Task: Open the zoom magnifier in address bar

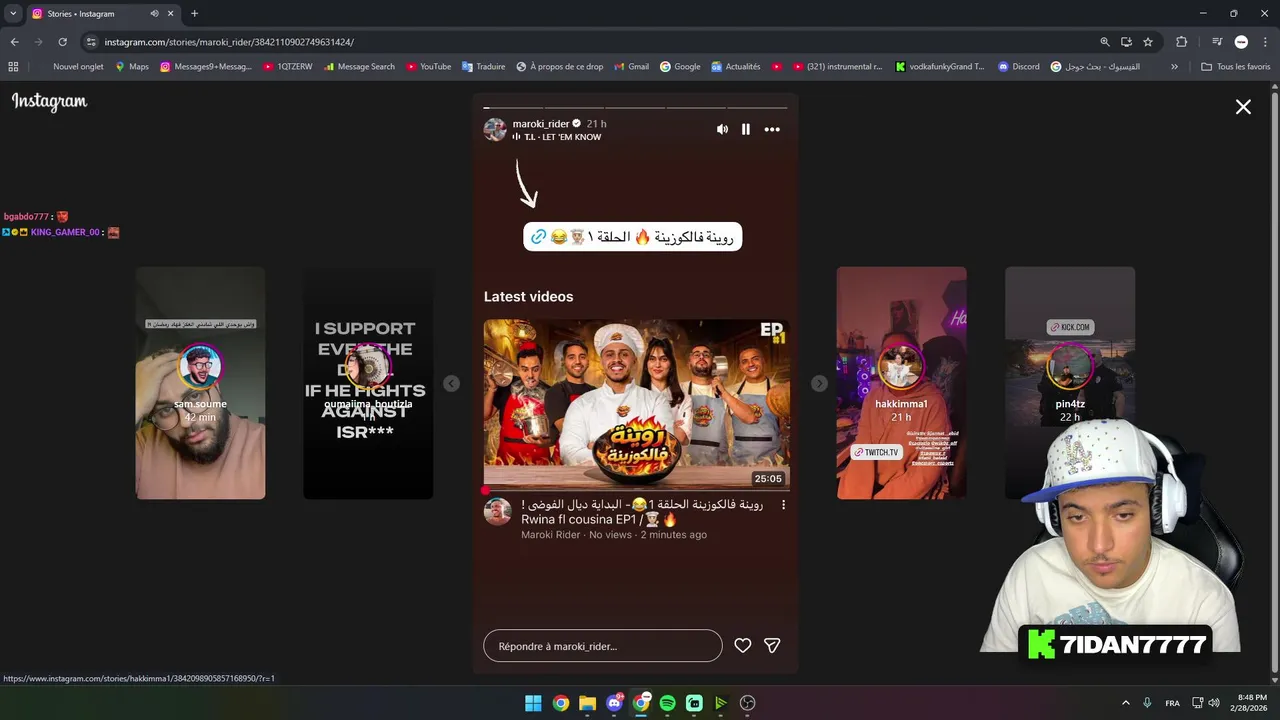Action: pos(1104,42)
